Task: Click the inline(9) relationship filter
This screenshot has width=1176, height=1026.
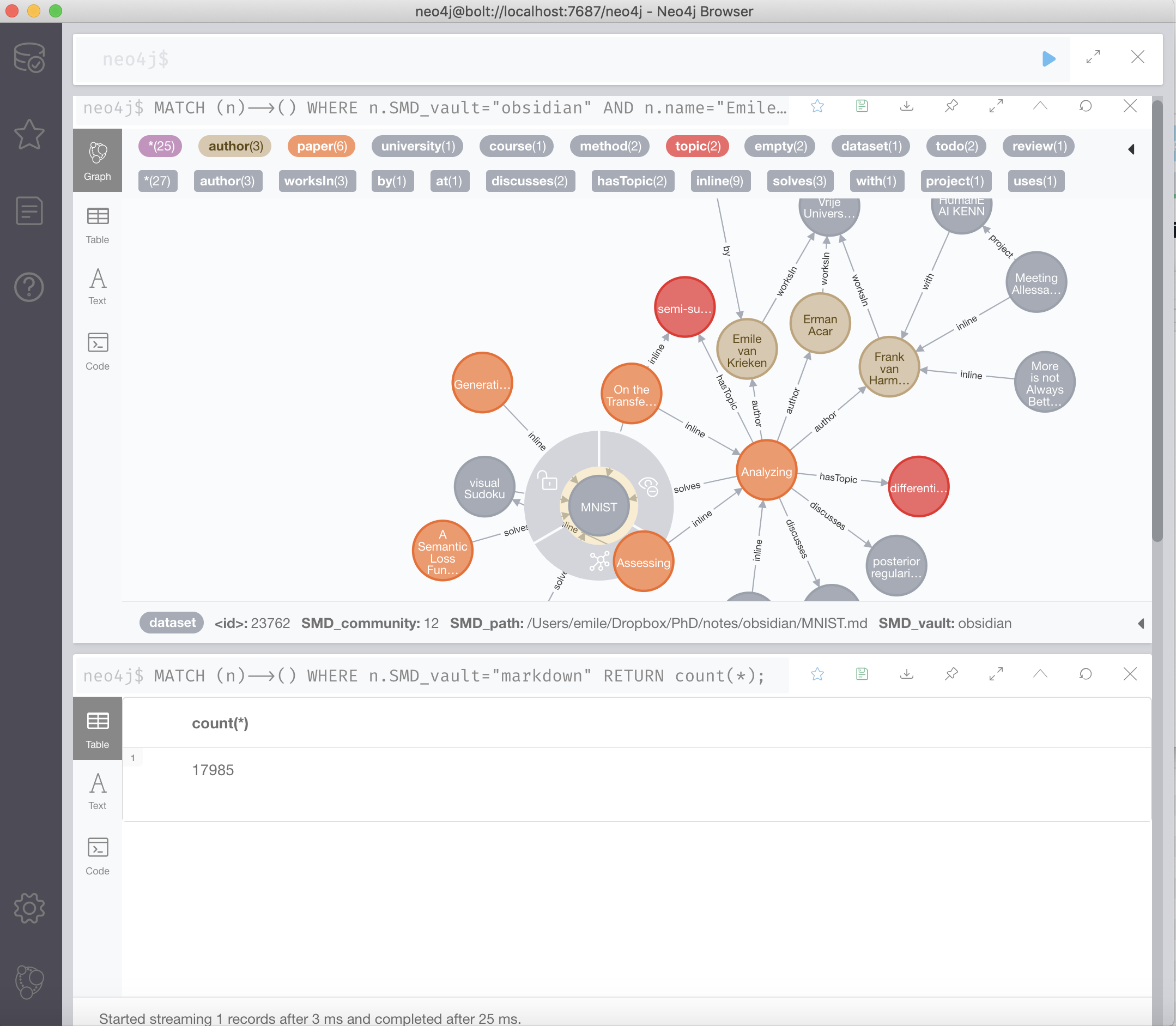Action: pos(719,182)
